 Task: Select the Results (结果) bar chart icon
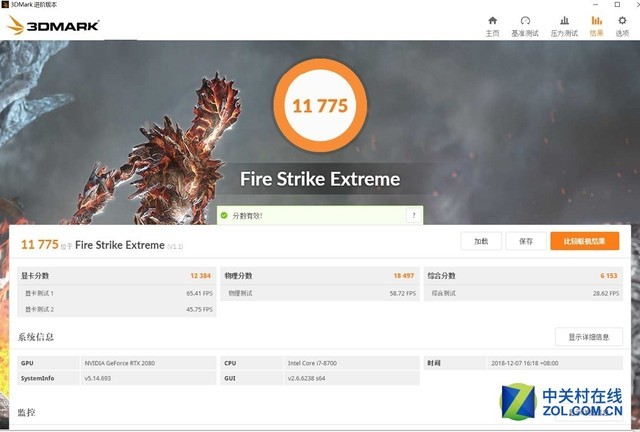click(x=596, y=21)
